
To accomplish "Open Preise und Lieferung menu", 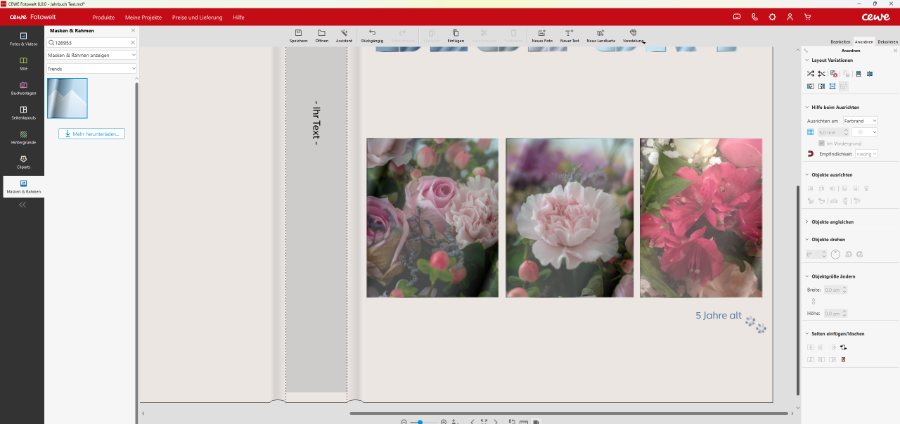I will click(x=197, y=17).
